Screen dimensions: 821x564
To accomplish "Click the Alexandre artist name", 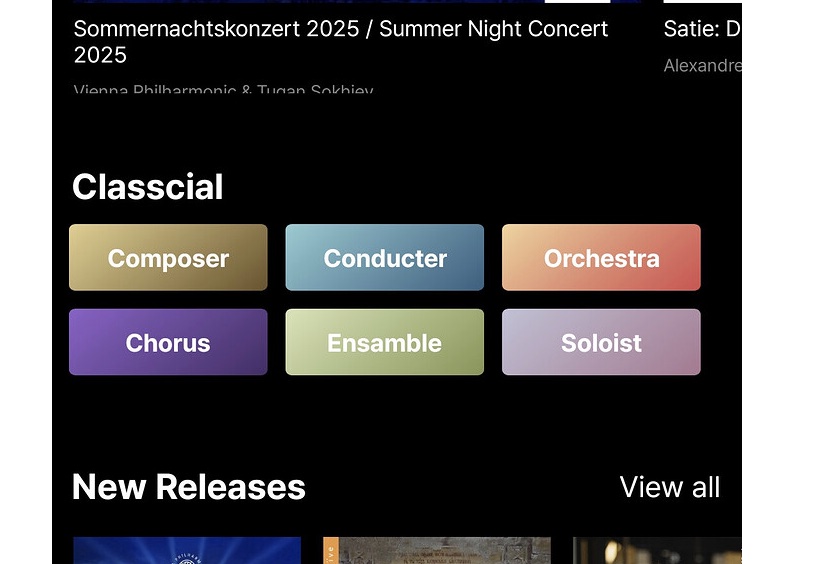I will 702,65.
